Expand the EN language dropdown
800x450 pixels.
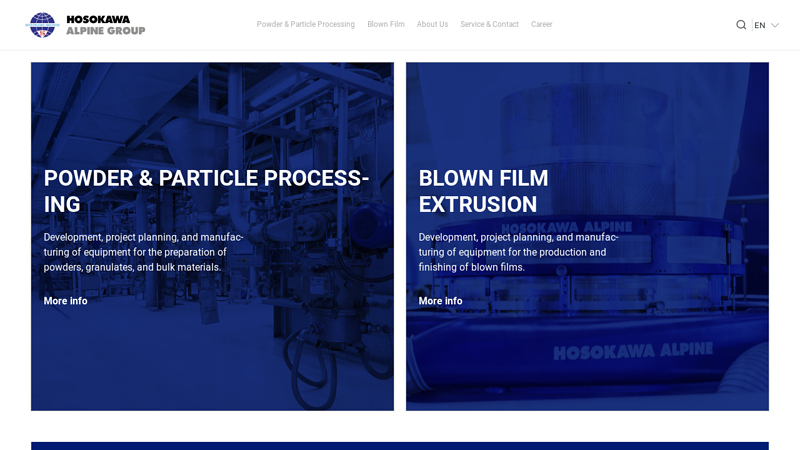click(x=766, y=25)
